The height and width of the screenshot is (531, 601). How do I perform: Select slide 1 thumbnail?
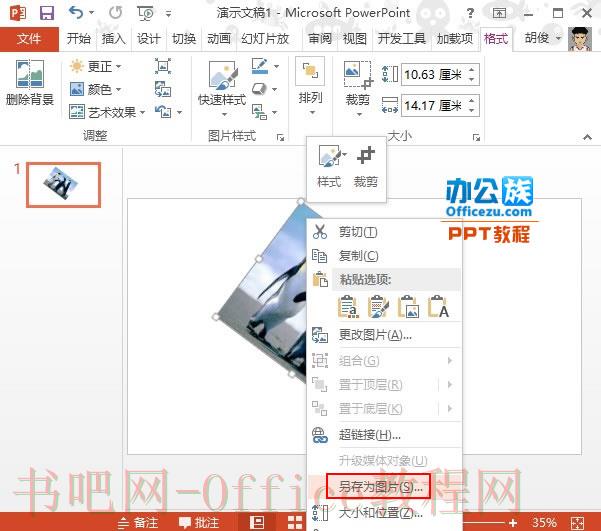pos(64,185)
